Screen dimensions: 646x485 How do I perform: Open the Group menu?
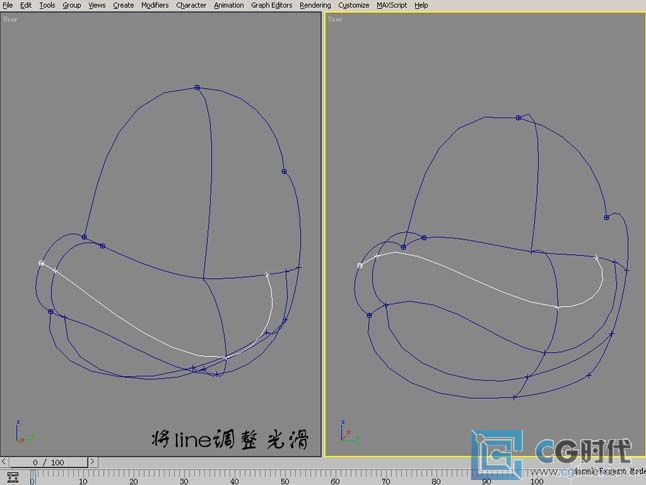pos(72,5)
